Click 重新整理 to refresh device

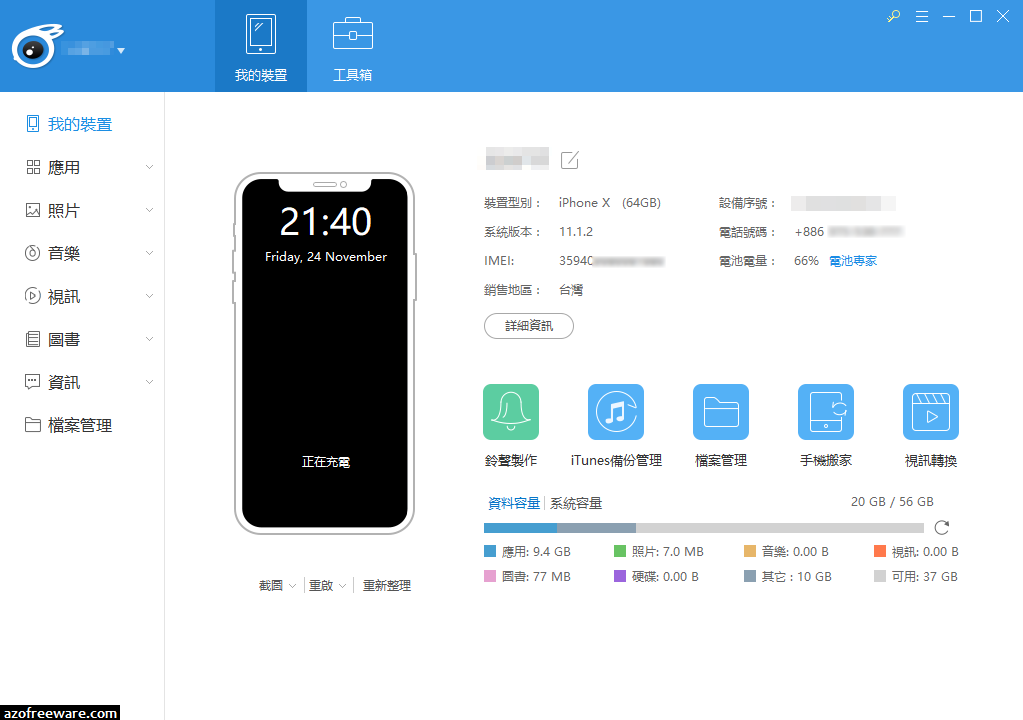click(x=387, y=586)
